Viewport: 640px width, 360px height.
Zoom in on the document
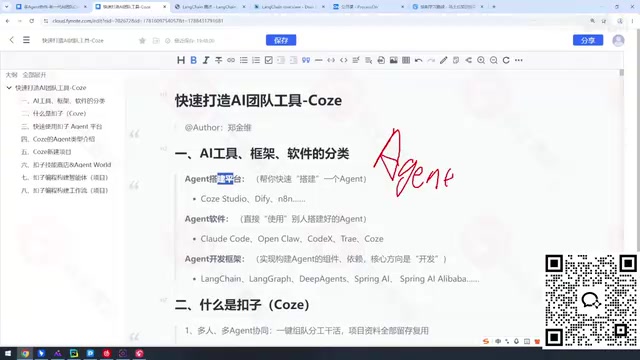pos(481,60)
